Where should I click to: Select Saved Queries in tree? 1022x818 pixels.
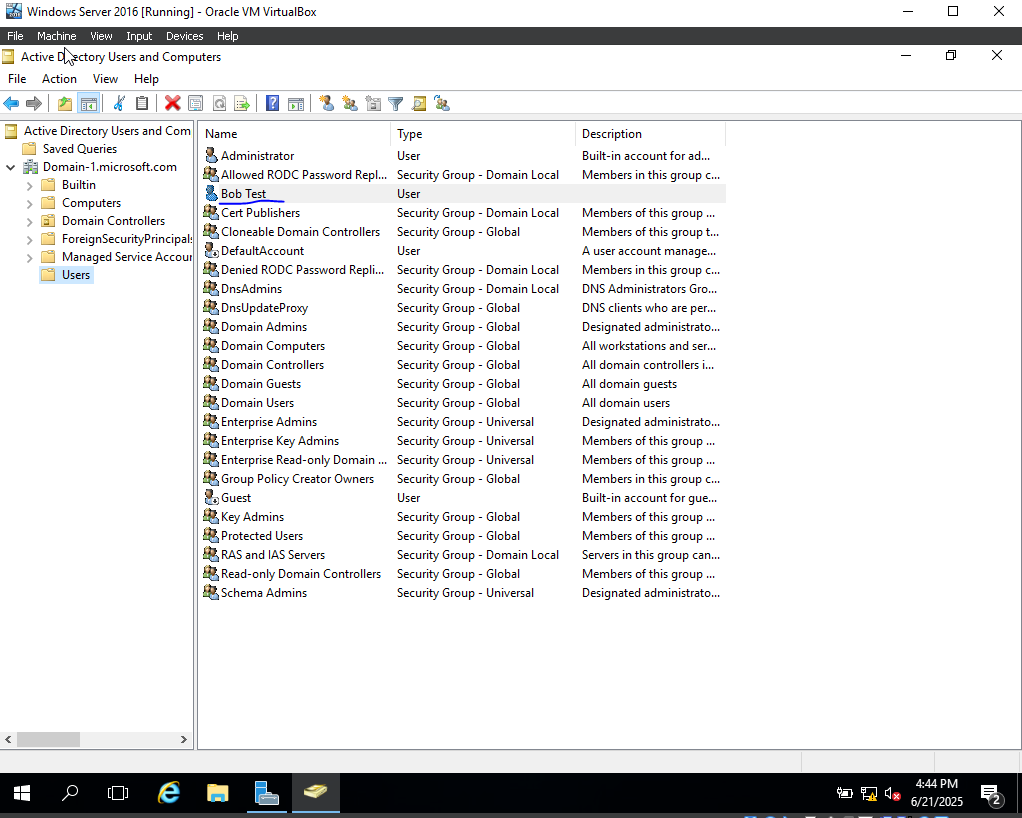pyautogui.click(x=80, y=149)
